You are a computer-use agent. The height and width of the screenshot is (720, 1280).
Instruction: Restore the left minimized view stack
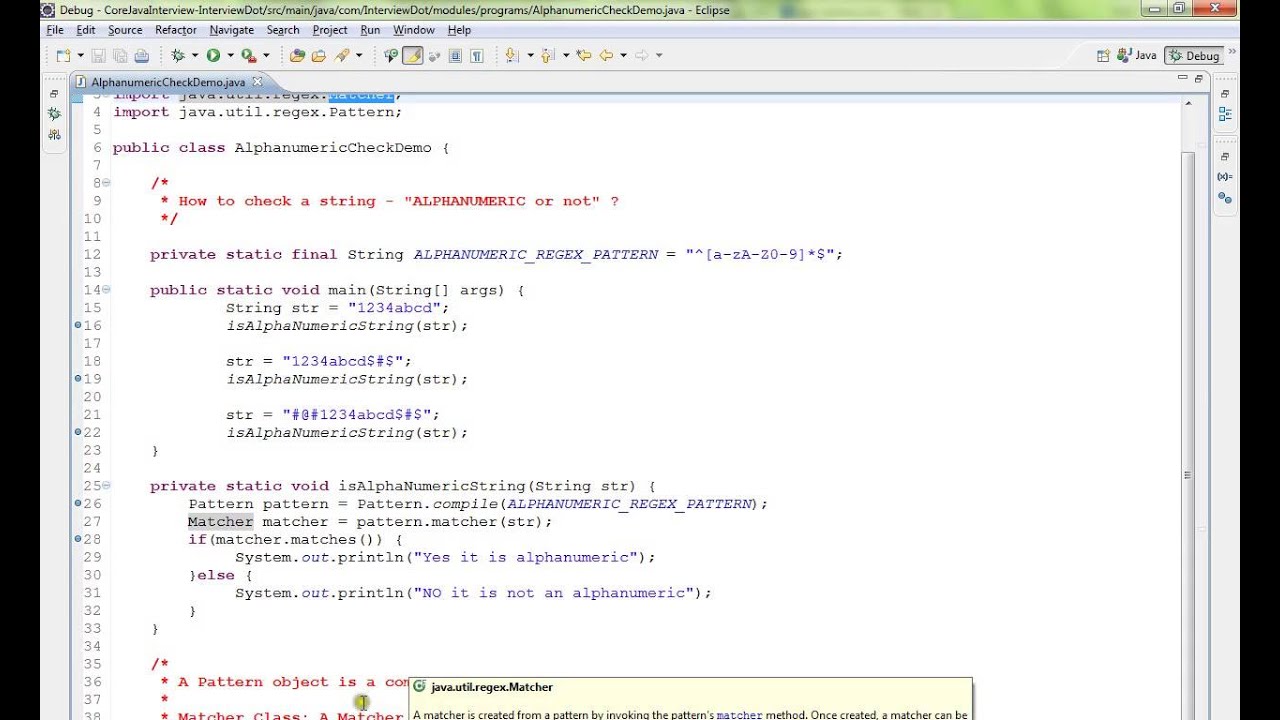click(x=54, y=94)
